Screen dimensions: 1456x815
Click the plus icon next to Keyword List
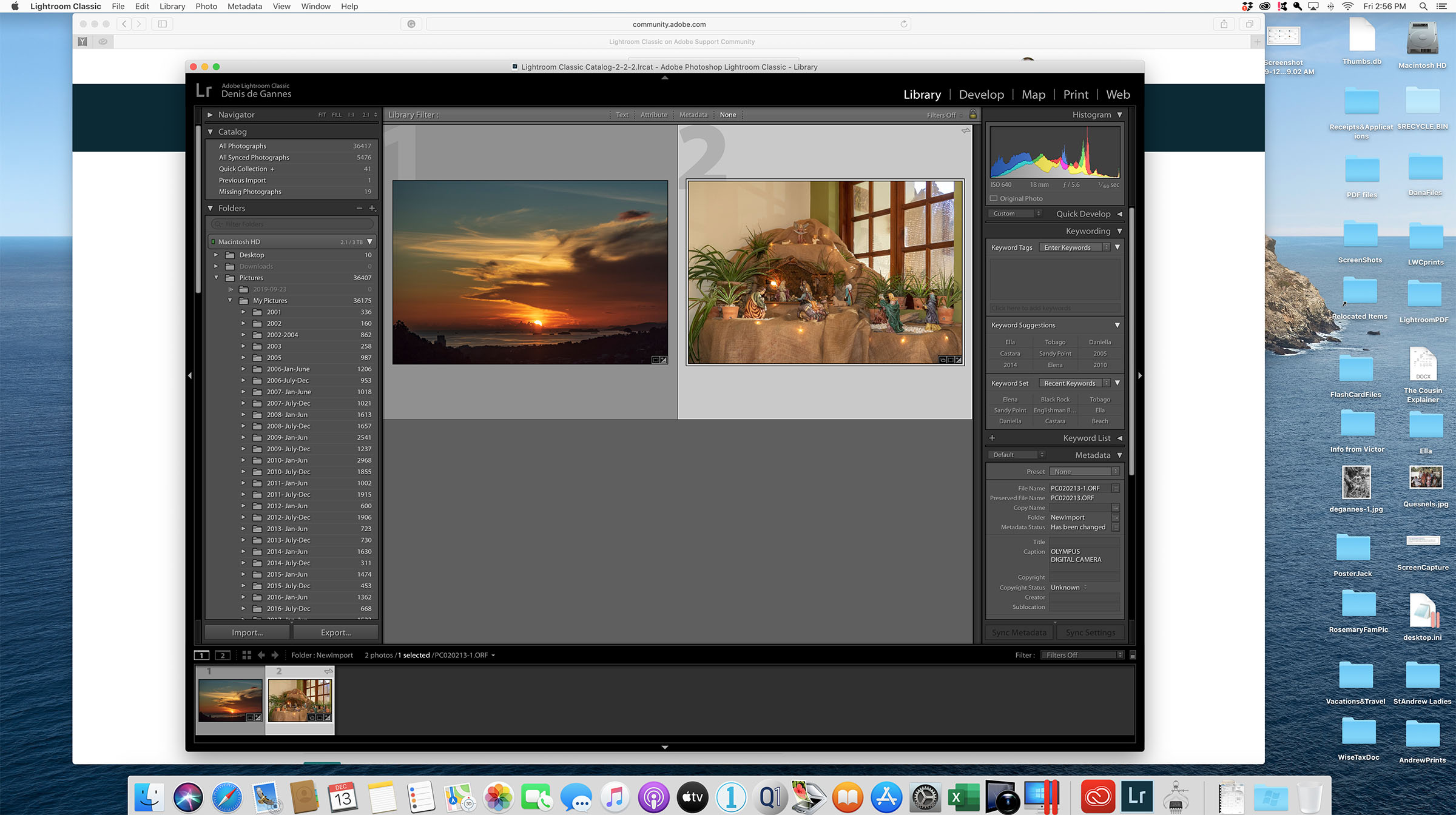point(993,438)
